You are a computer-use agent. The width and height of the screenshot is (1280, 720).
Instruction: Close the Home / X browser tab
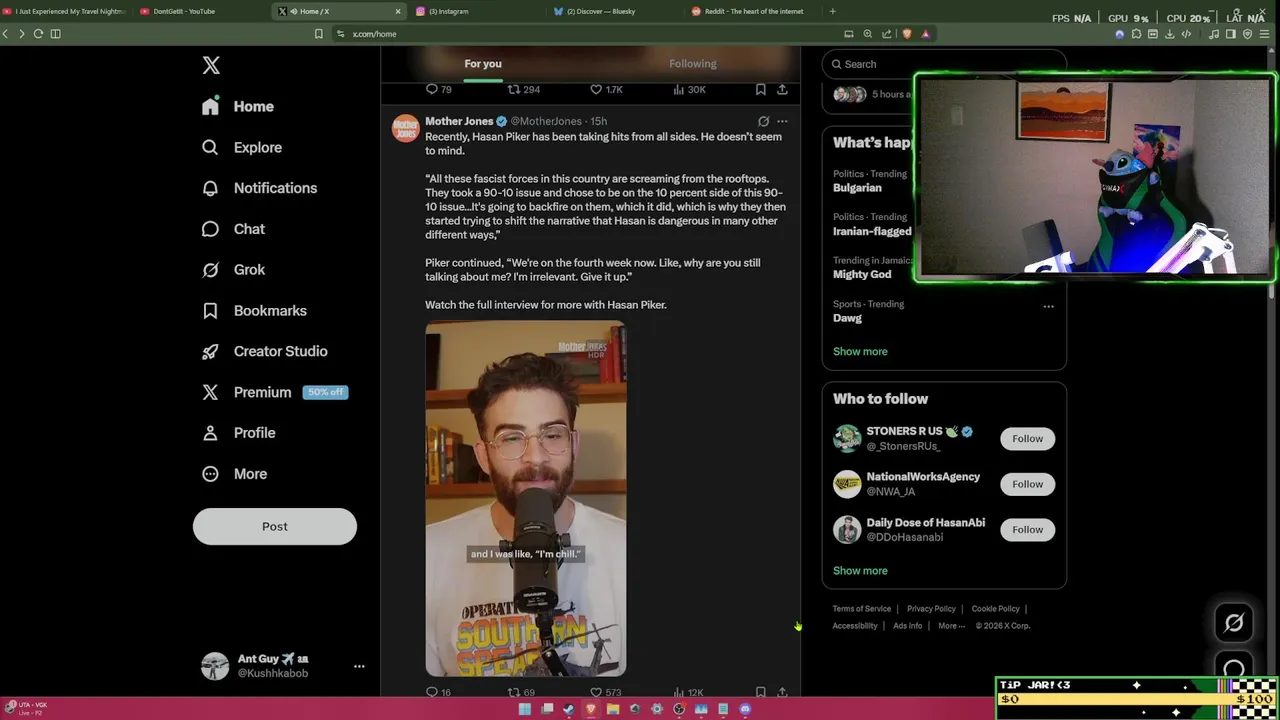point(398,11)
